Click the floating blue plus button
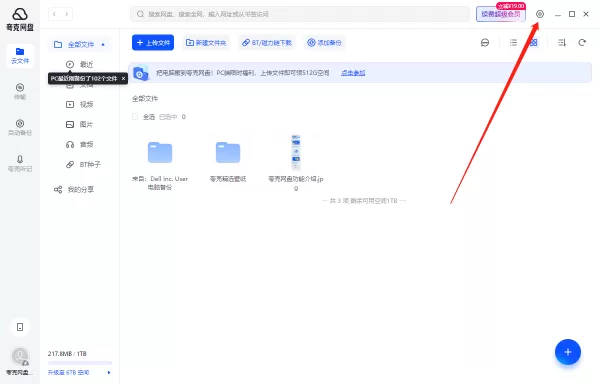The image size is (600, 384). pos(567,352)
